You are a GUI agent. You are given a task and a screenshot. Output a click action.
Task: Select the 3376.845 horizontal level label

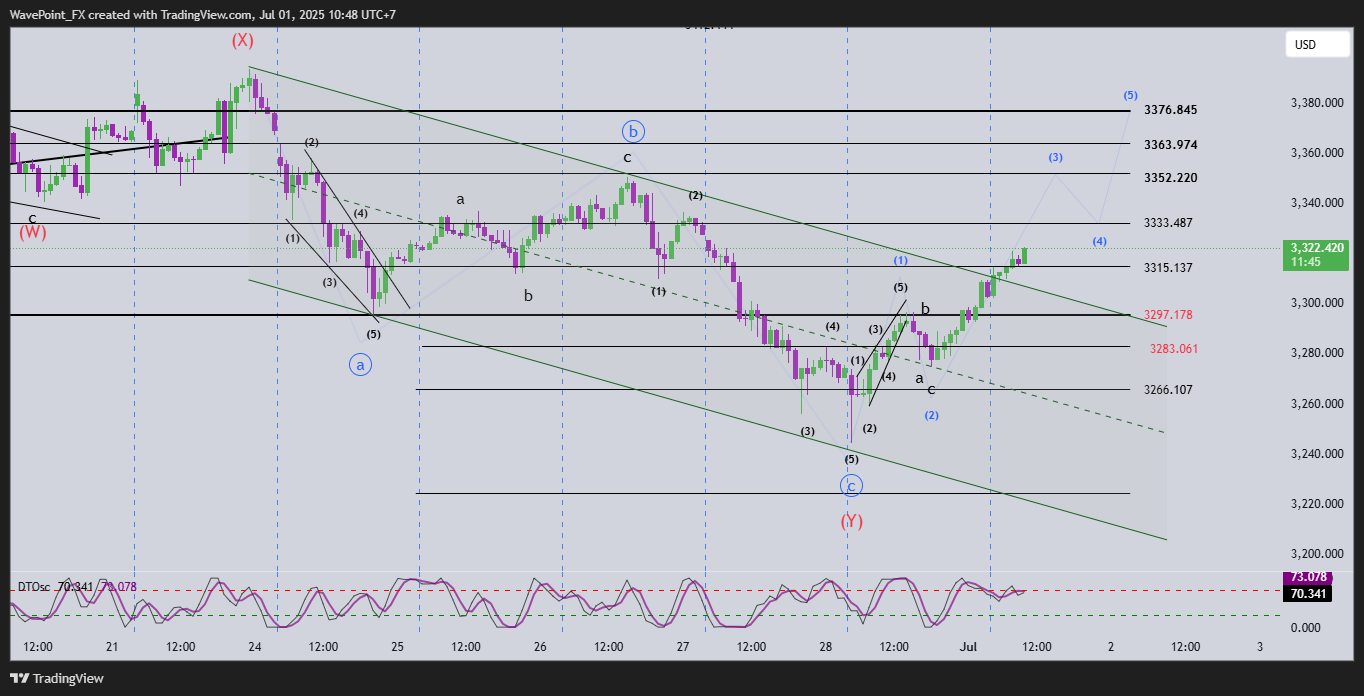click(x=1171, y=110)
